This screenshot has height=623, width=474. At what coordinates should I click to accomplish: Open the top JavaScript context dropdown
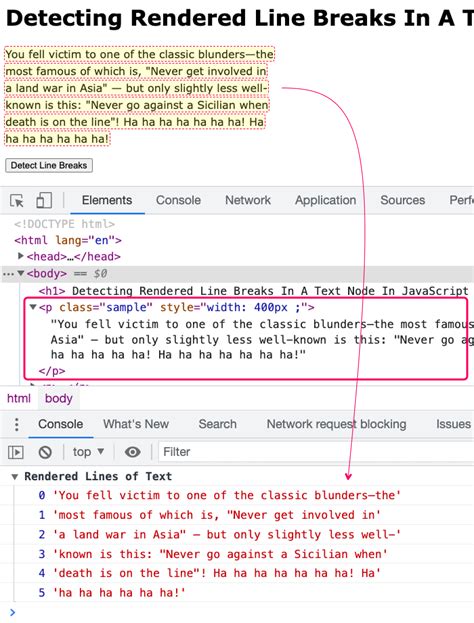point(88,452)
